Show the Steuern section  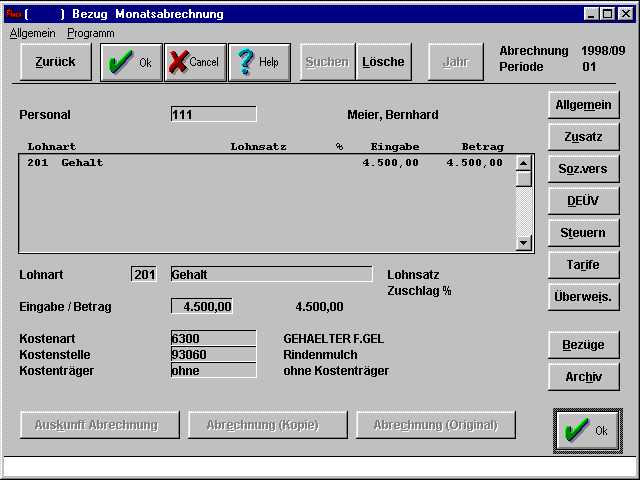(x=584, y=233)
